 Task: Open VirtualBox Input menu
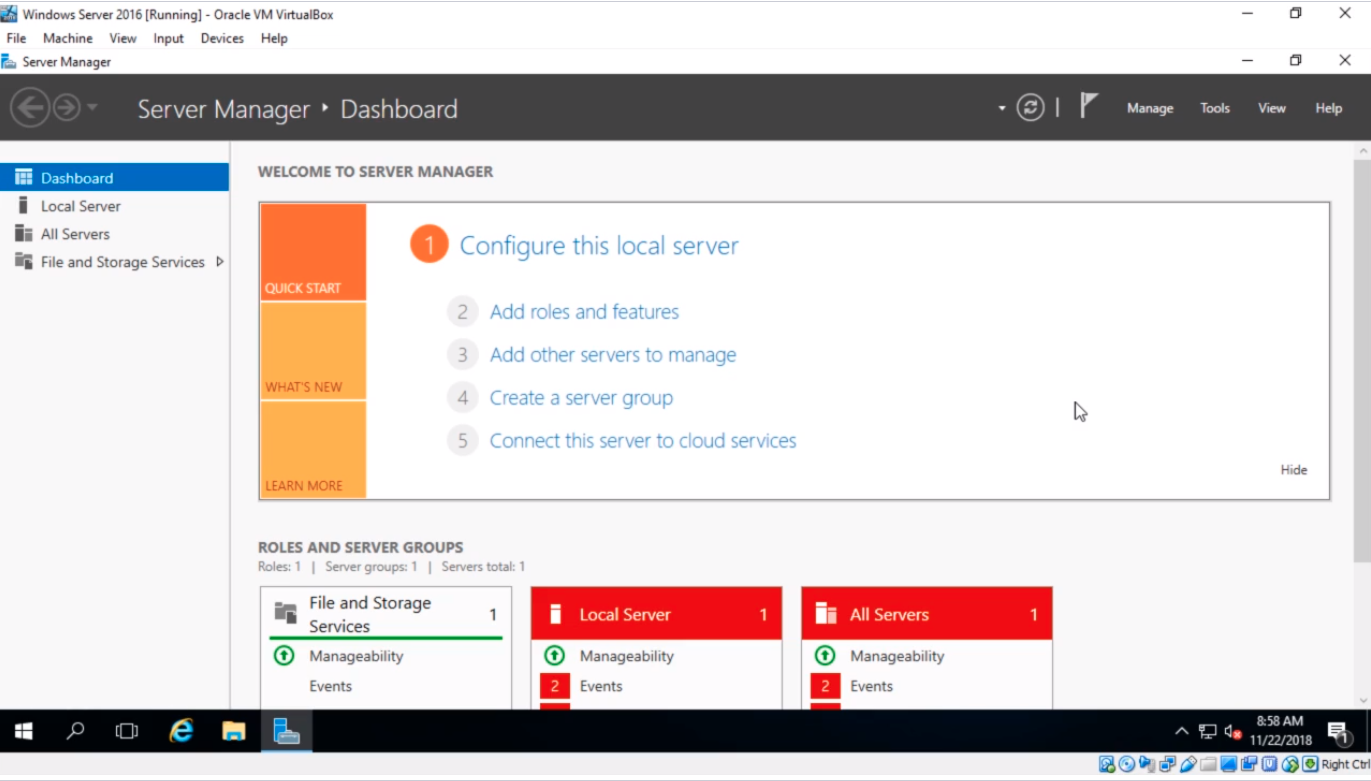pos(168,38)
